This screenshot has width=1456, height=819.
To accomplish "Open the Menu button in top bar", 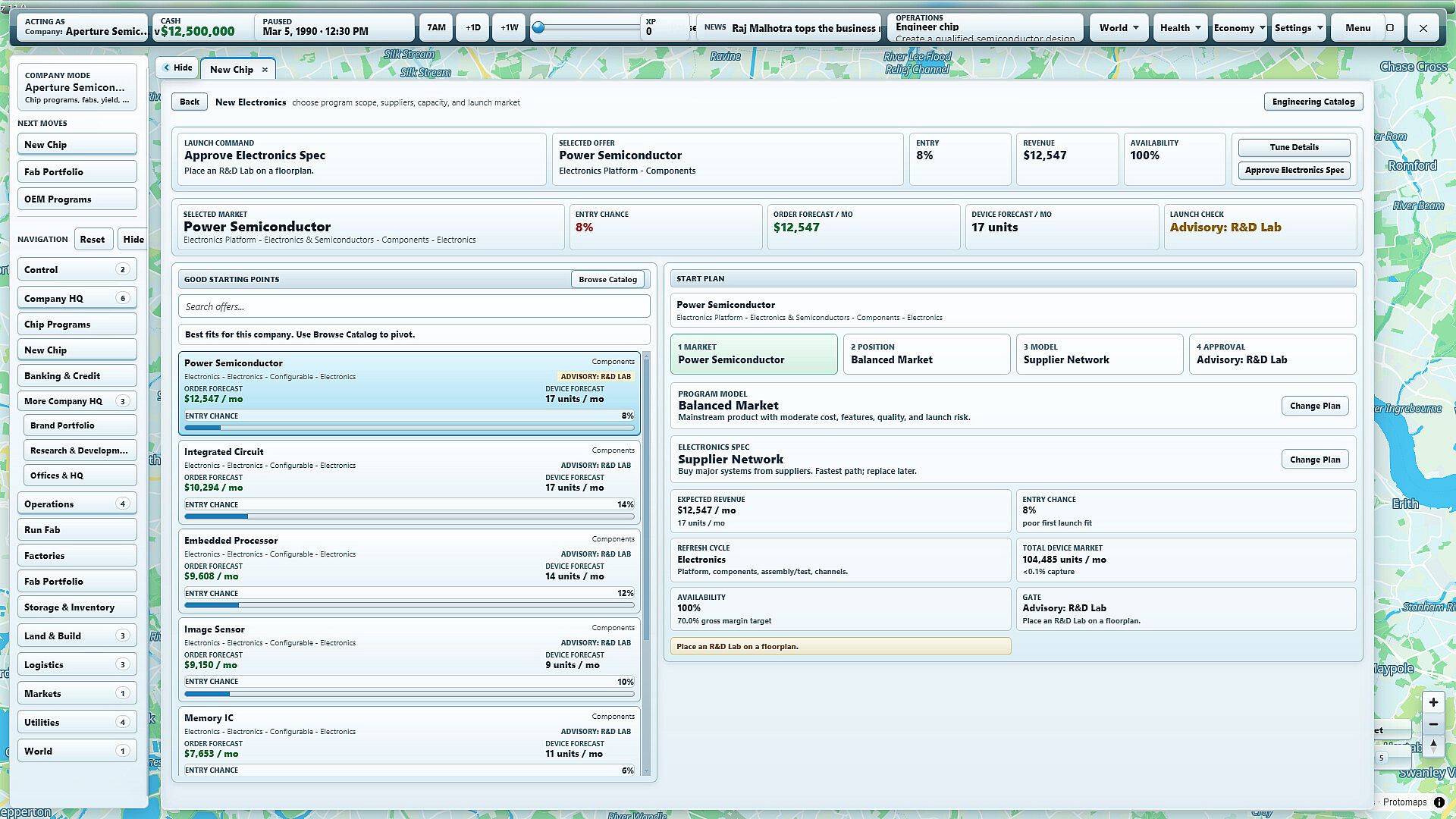I will [1357, 28].
